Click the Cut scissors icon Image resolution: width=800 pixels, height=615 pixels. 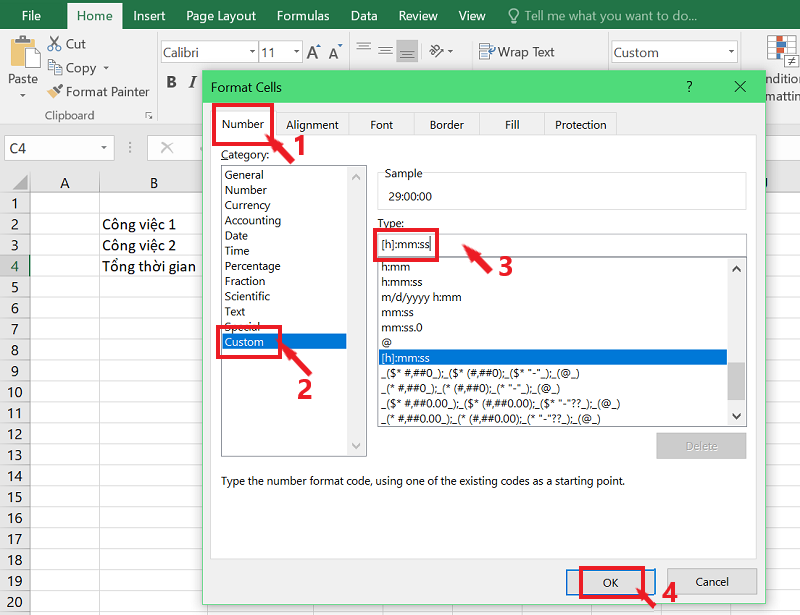(56, 43)
